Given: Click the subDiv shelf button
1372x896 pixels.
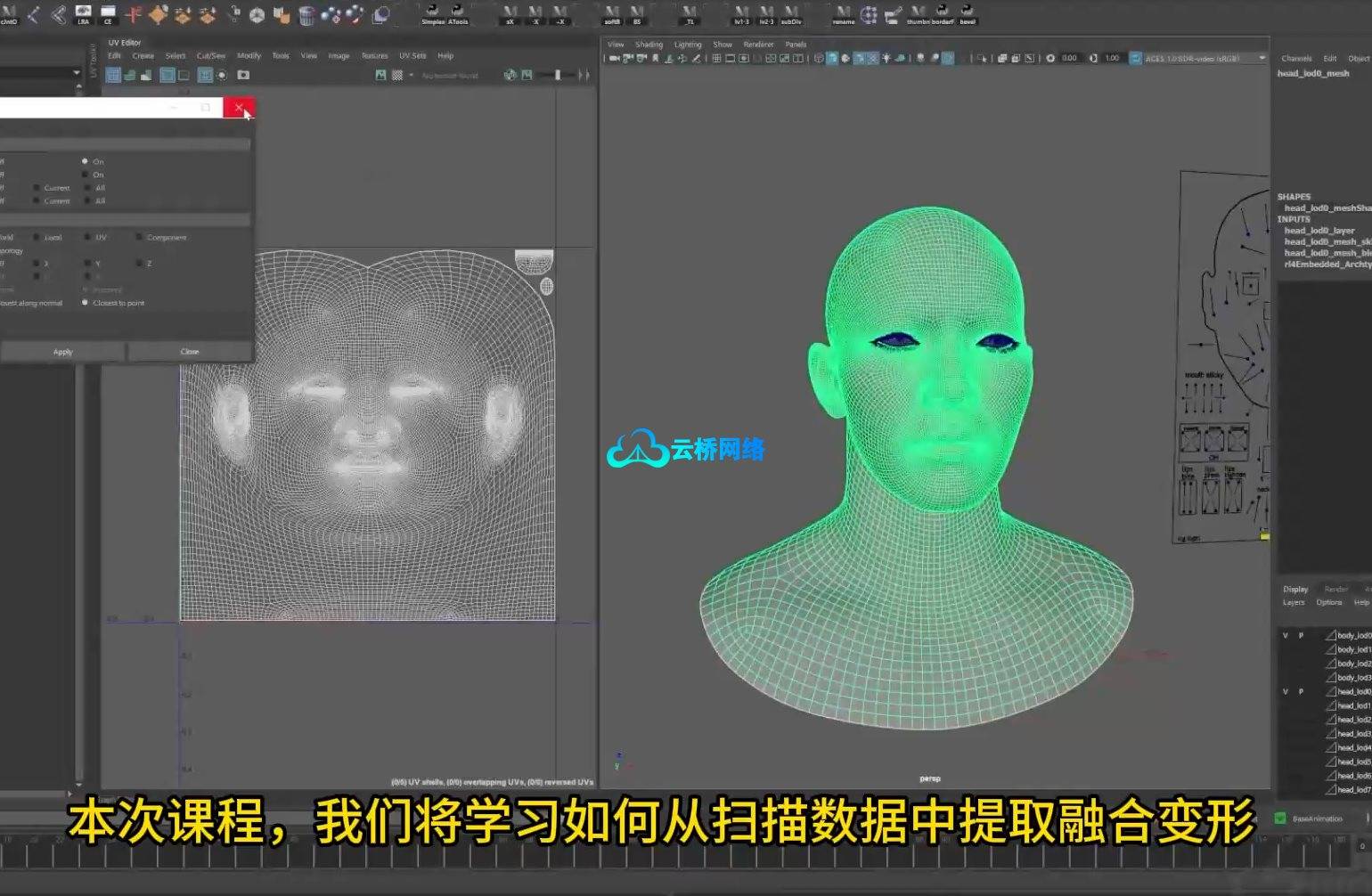Looking at the screenshot, I should click(791, 14).
